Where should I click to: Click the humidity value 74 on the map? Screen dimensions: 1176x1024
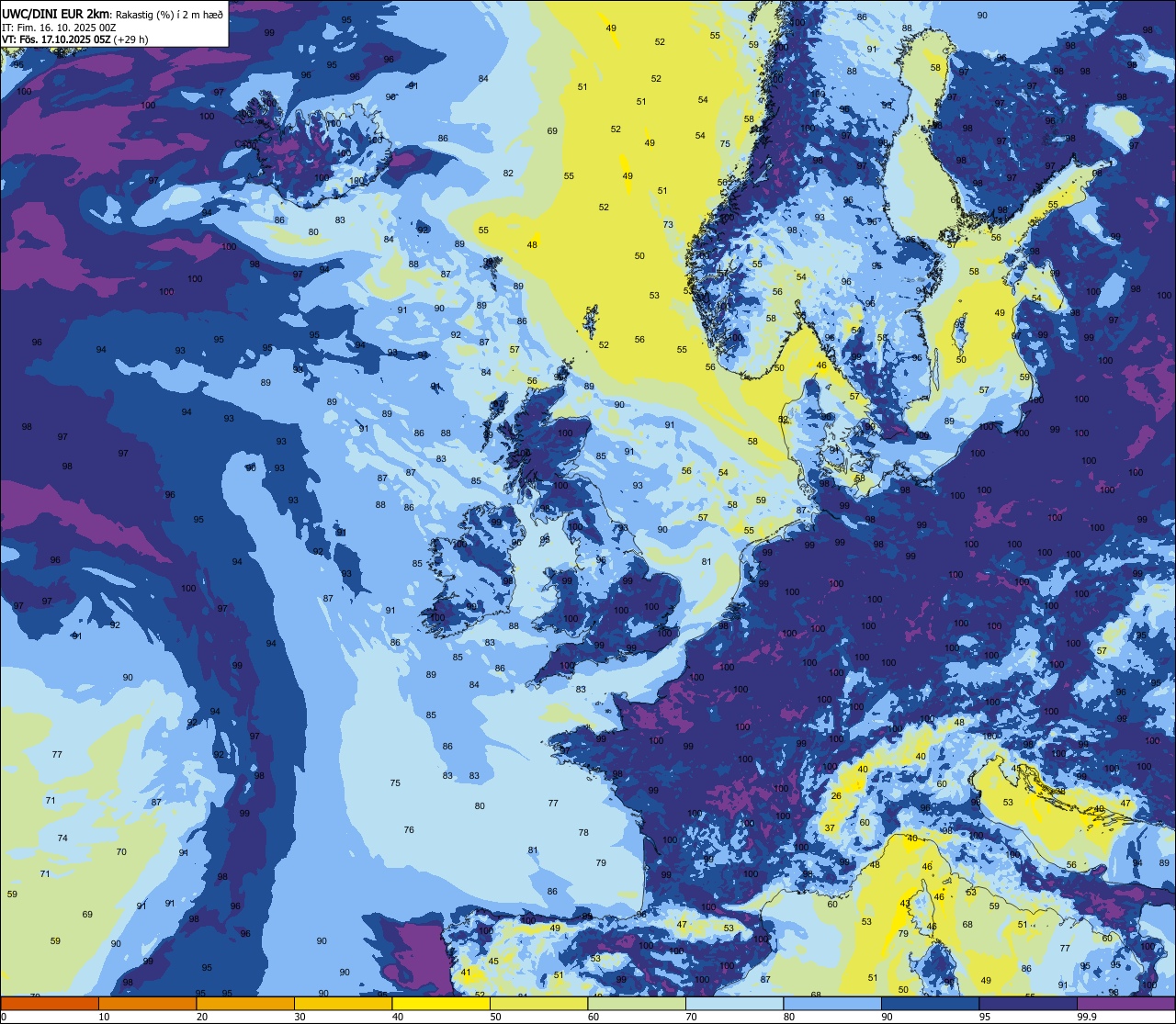coord(62,838)
